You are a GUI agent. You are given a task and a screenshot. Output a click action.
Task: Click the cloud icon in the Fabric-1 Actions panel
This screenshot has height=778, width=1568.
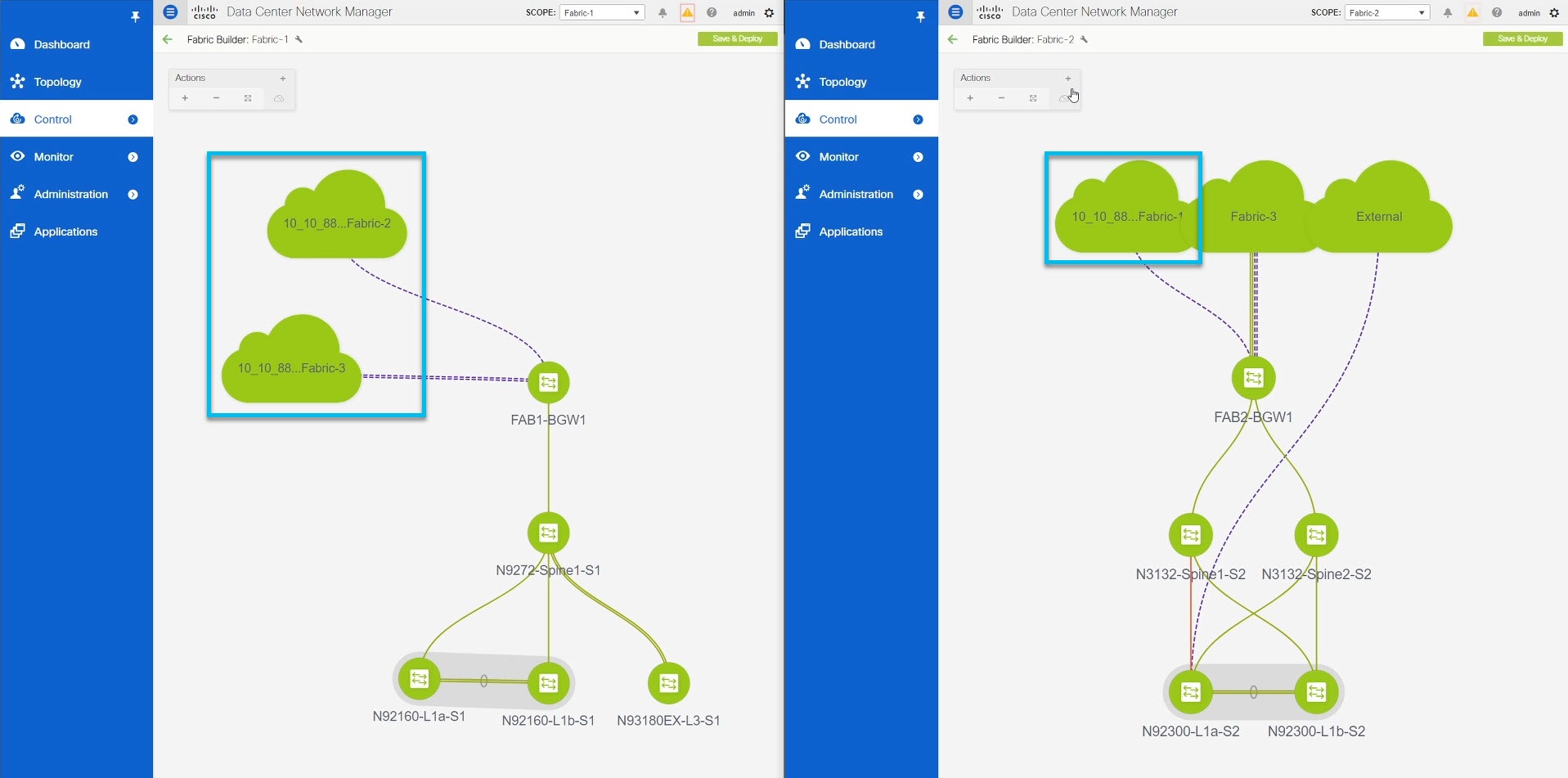pos(279,98)
